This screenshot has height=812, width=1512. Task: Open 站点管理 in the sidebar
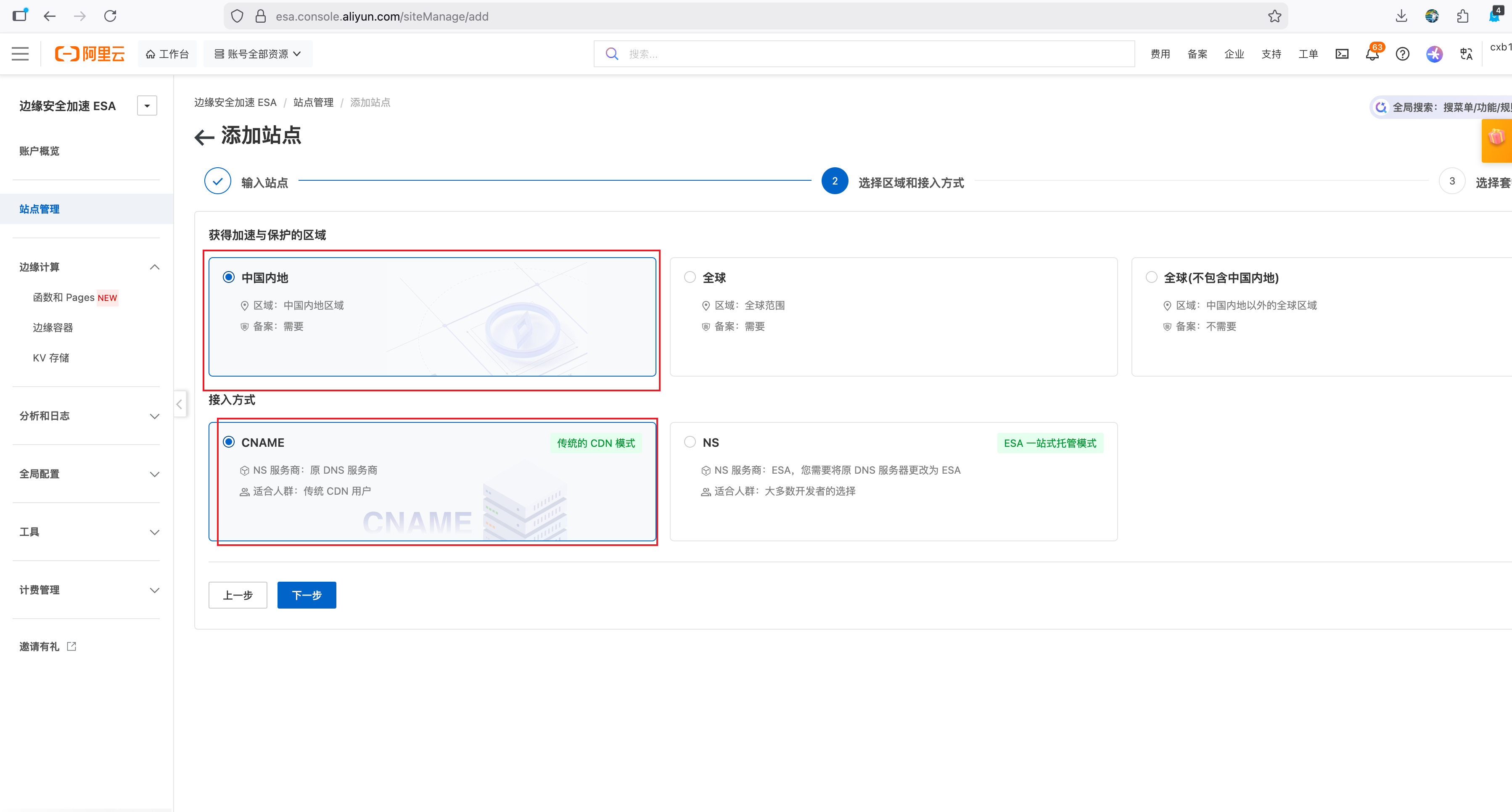point(40,209)
